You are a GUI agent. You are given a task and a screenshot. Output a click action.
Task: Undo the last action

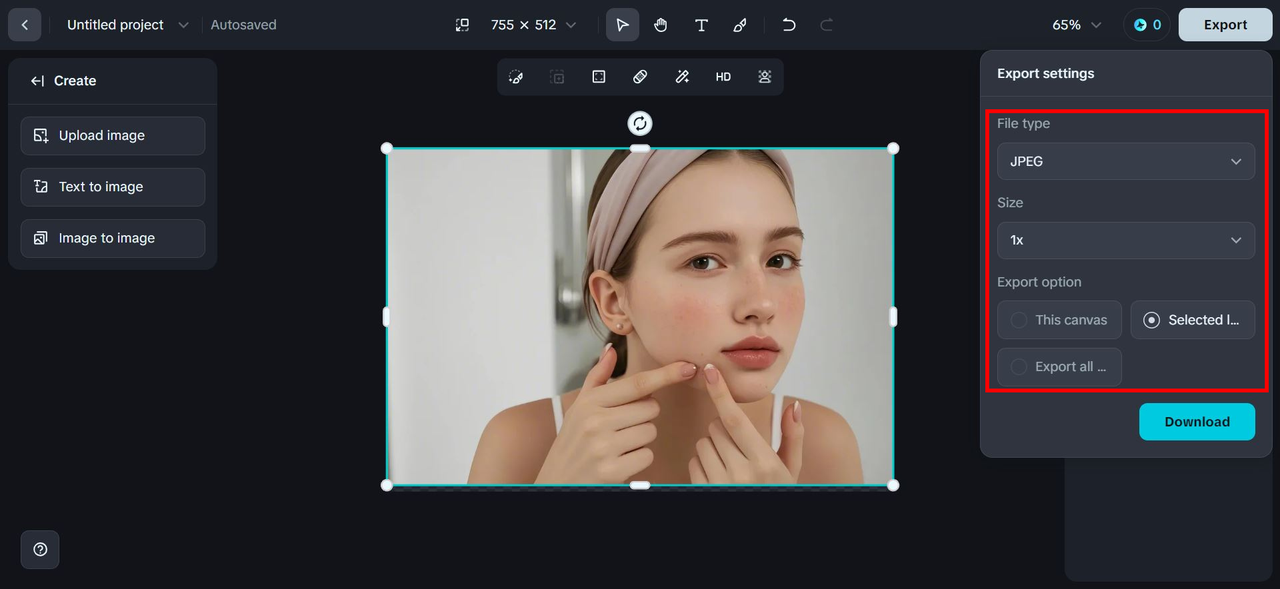click(x=789, y=25)
